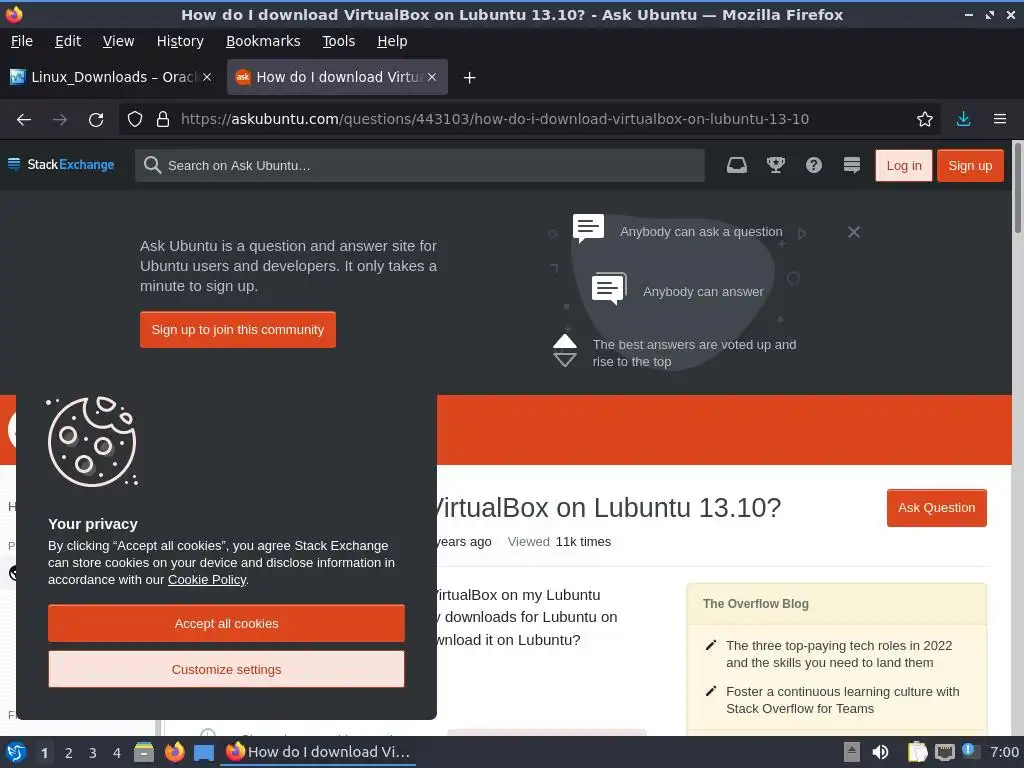
Task: Open the Stack Exchange inbox icon
Action: coord(737,165)
